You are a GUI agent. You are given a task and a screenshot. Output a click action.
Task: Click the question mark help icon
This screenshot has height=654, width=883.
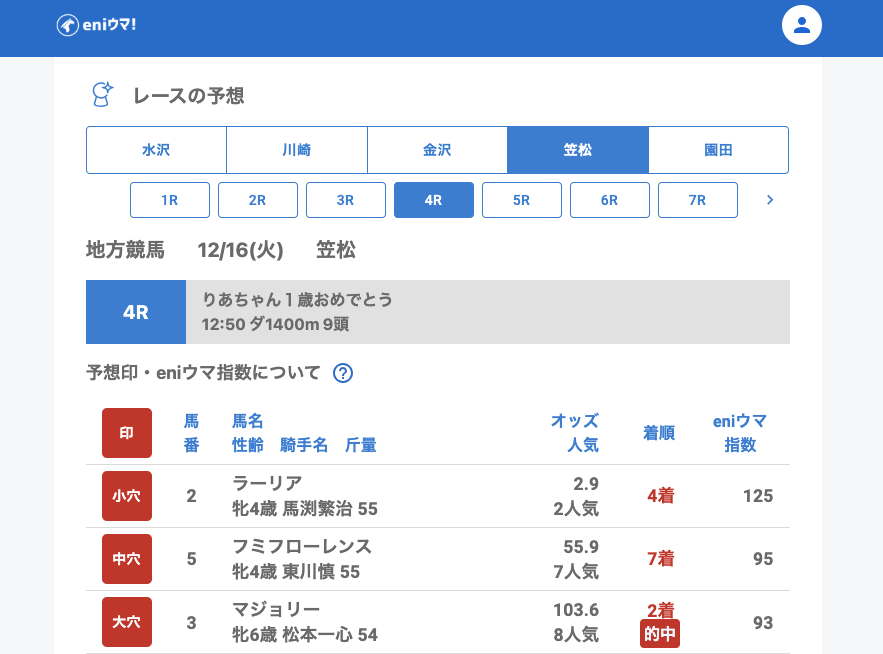point(343,373)
